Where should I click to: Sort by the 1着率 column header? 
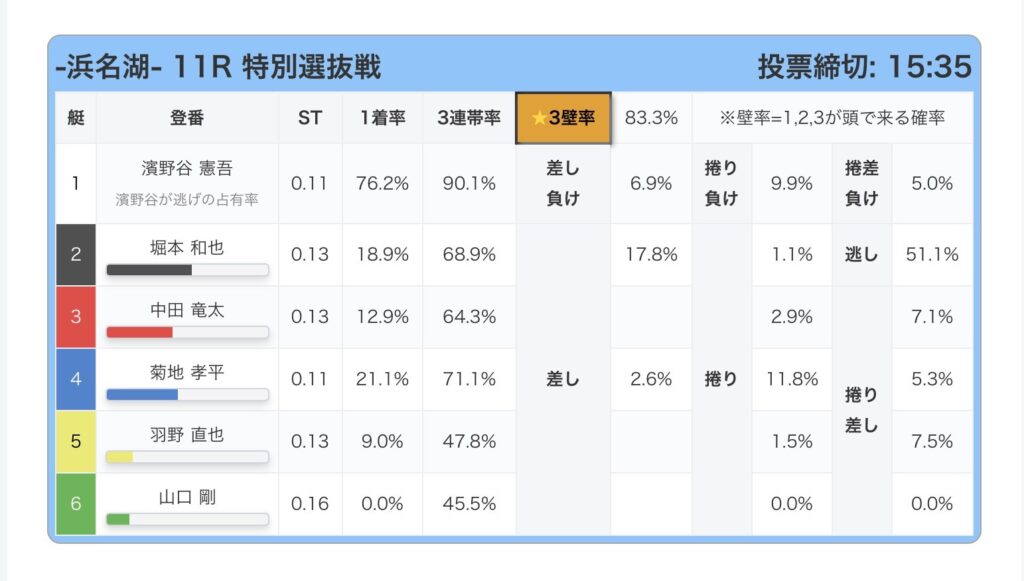[x=382, y=118]
